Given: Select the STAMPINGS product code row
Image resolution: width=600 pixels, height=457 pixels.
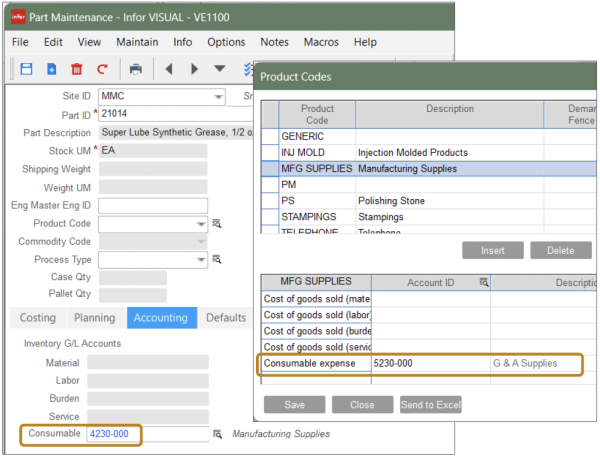Looking at the screenshot, I should pyautogui.click(x=429, y=217).
